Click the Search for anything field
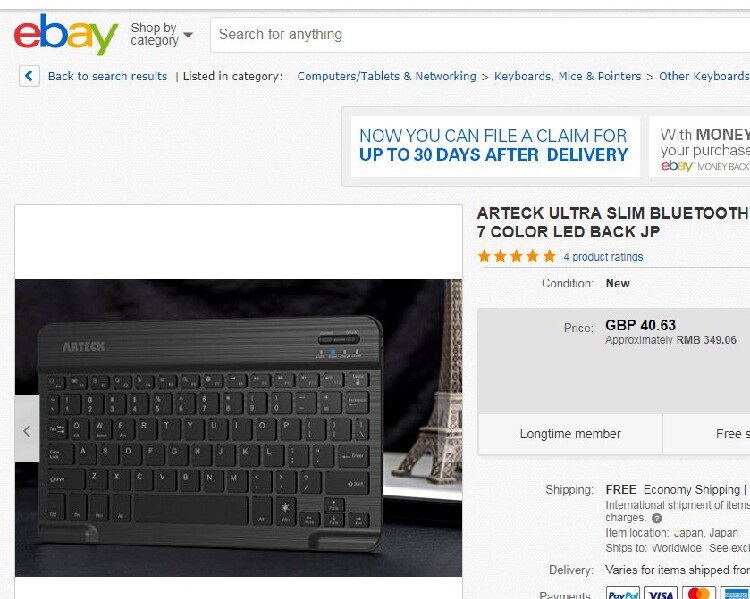This screenshot has width=750, height=599. pyautogui.click(x=480, y=34)
